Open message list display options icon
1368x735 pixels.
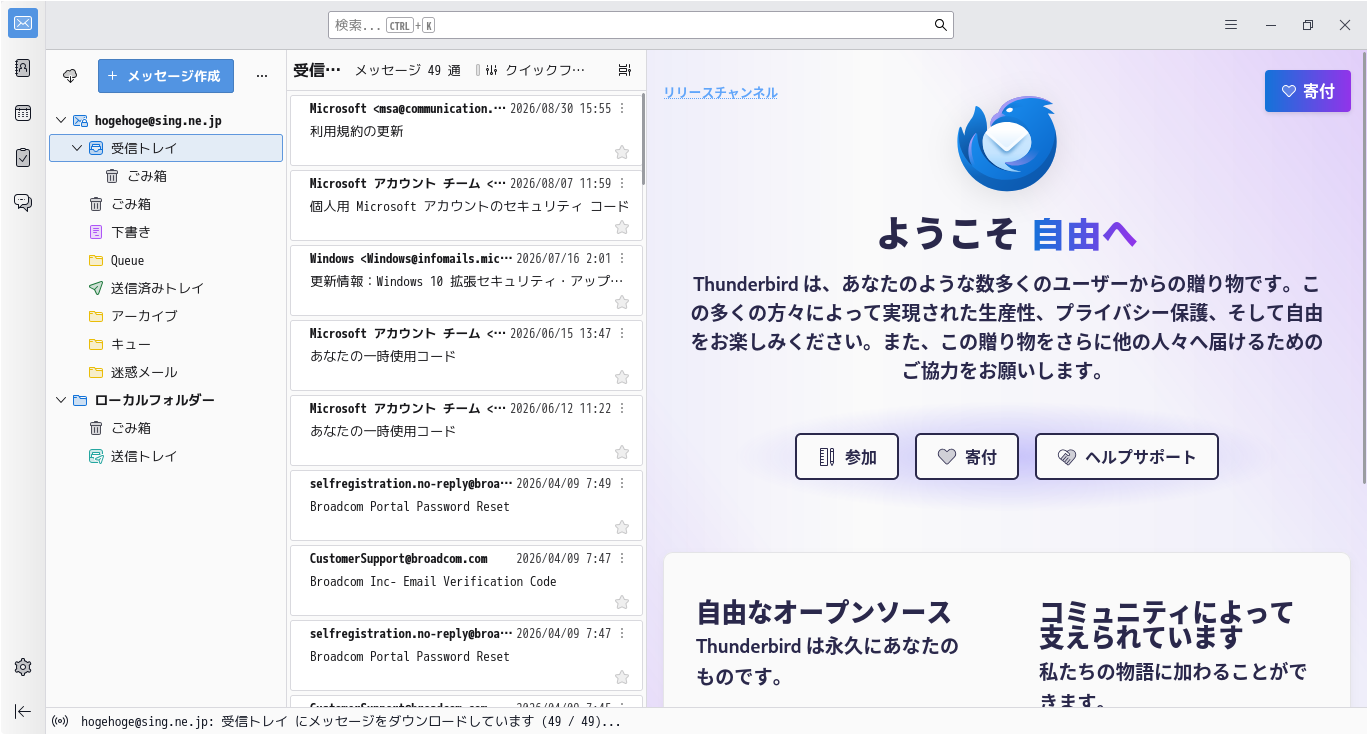[625, 70]
